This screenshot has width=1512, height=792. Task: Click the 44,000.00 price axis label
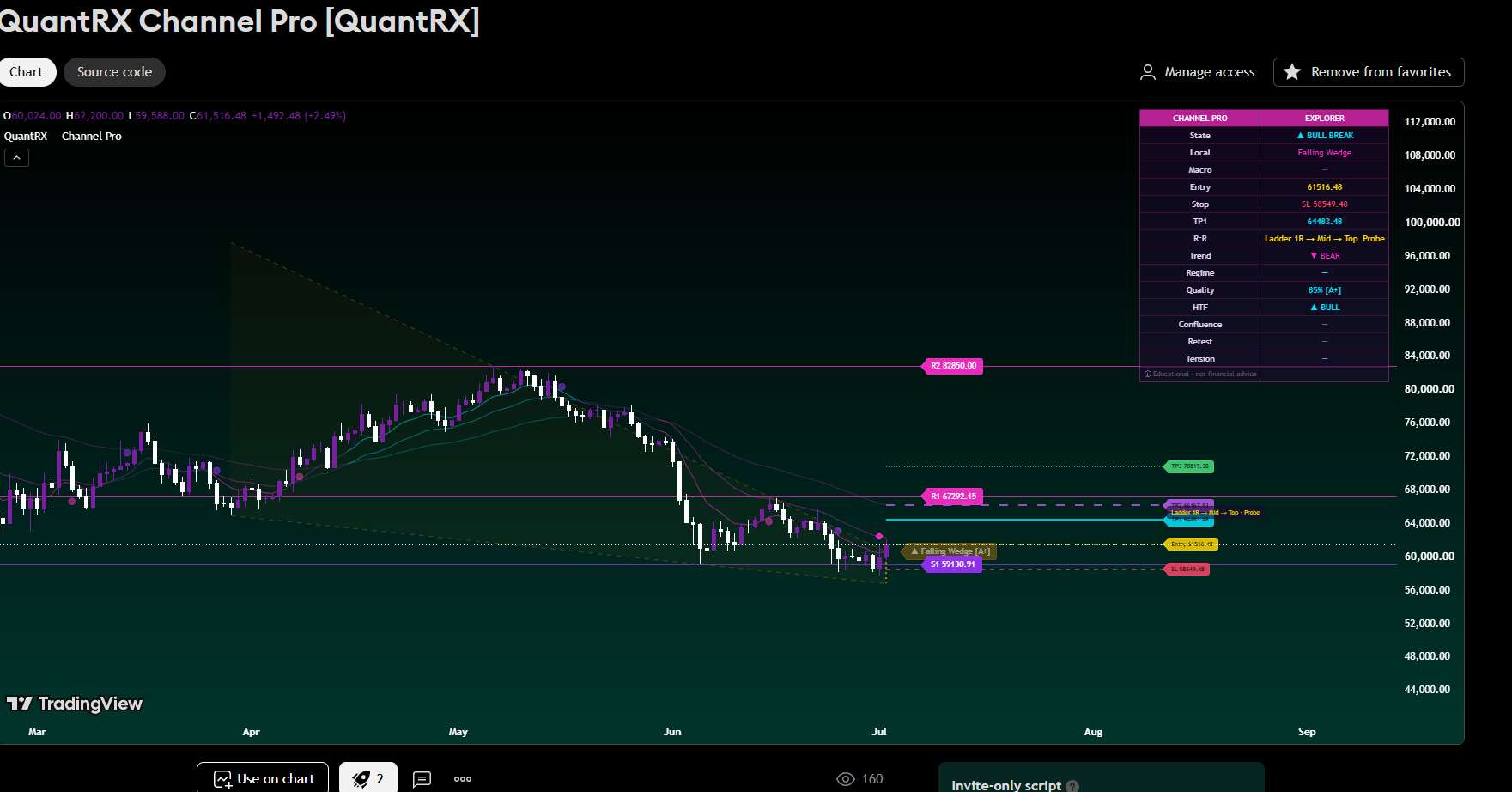pyautogui.click(x=1427, y=690)
